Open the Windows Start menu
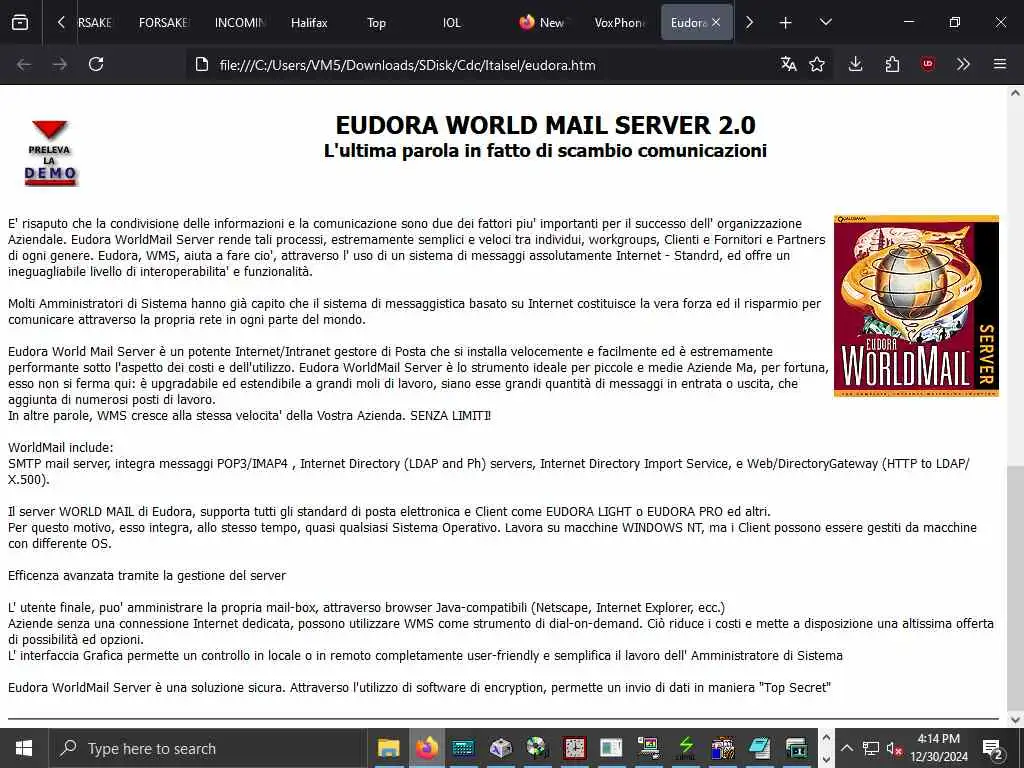The height and width of the screenshot is (768, 1024). [24, 748]
